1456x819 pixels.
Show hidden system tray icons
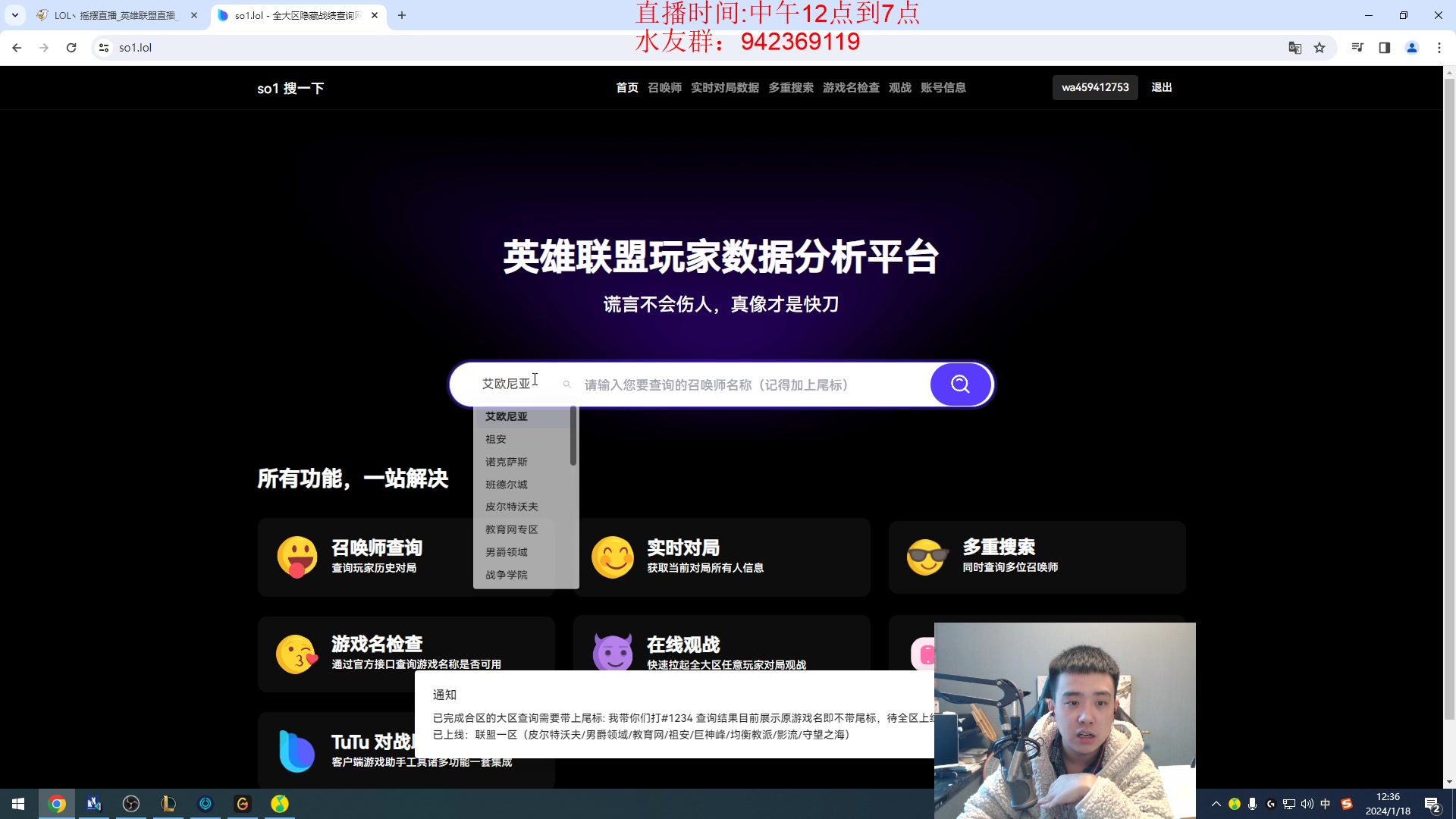(1216, 804)
